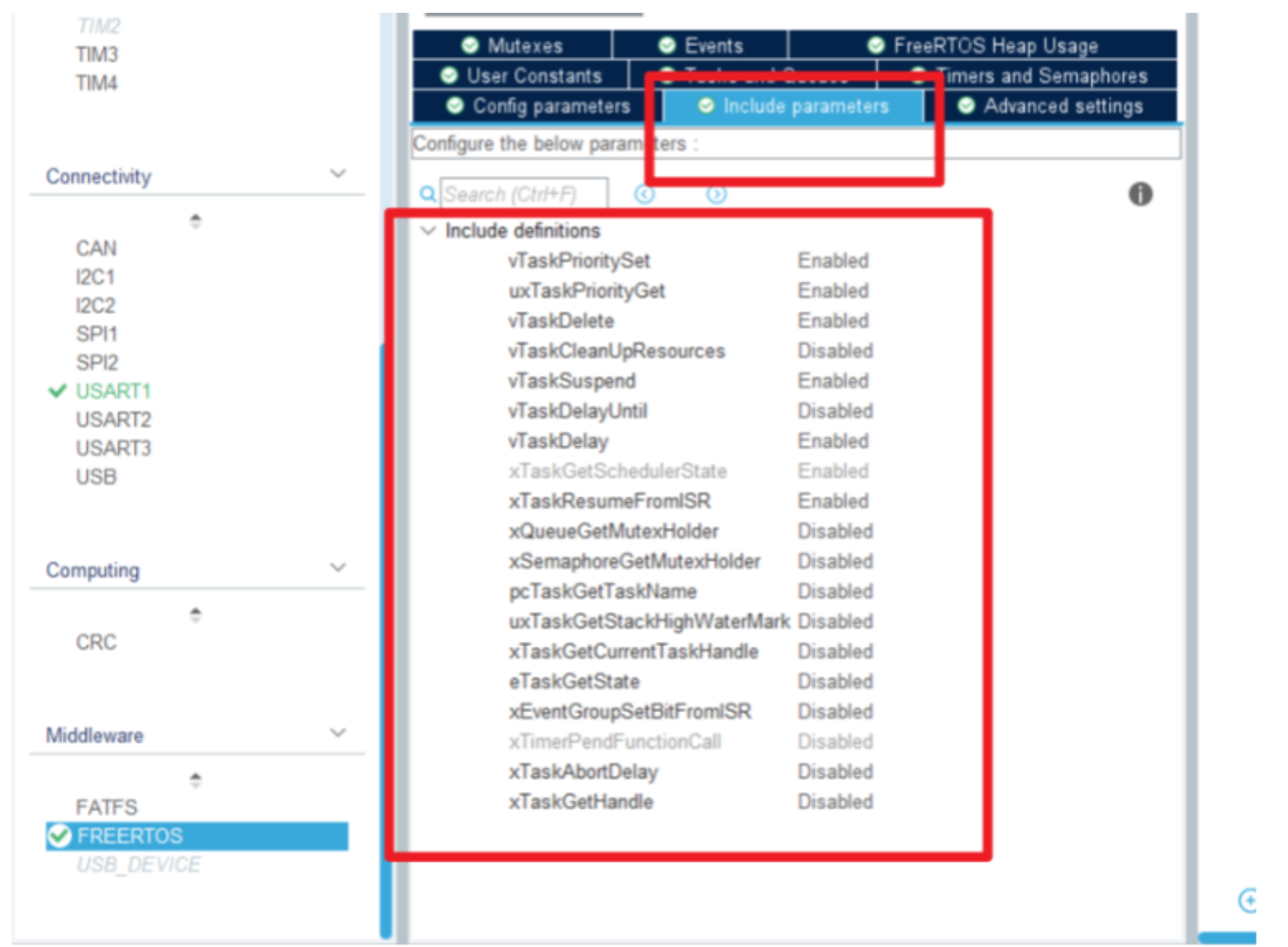Open enabled USART1 peripheral
The height and width of the screenshot is (947, 1288).
pyautogui.click(x=113, y=391)
